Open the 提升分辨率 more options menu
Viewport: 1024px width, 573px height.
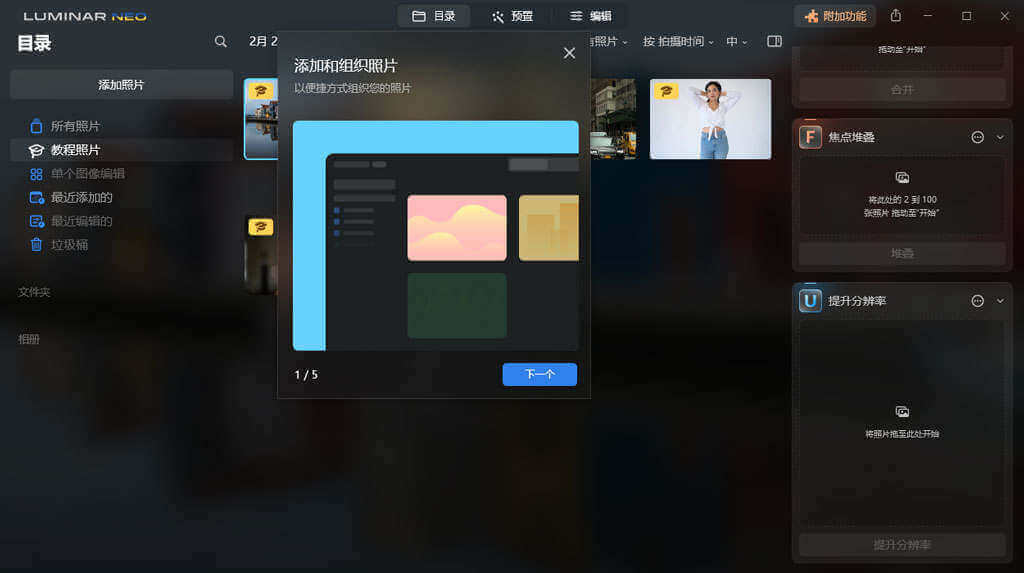pyautogui.click(x=978, y=301)
